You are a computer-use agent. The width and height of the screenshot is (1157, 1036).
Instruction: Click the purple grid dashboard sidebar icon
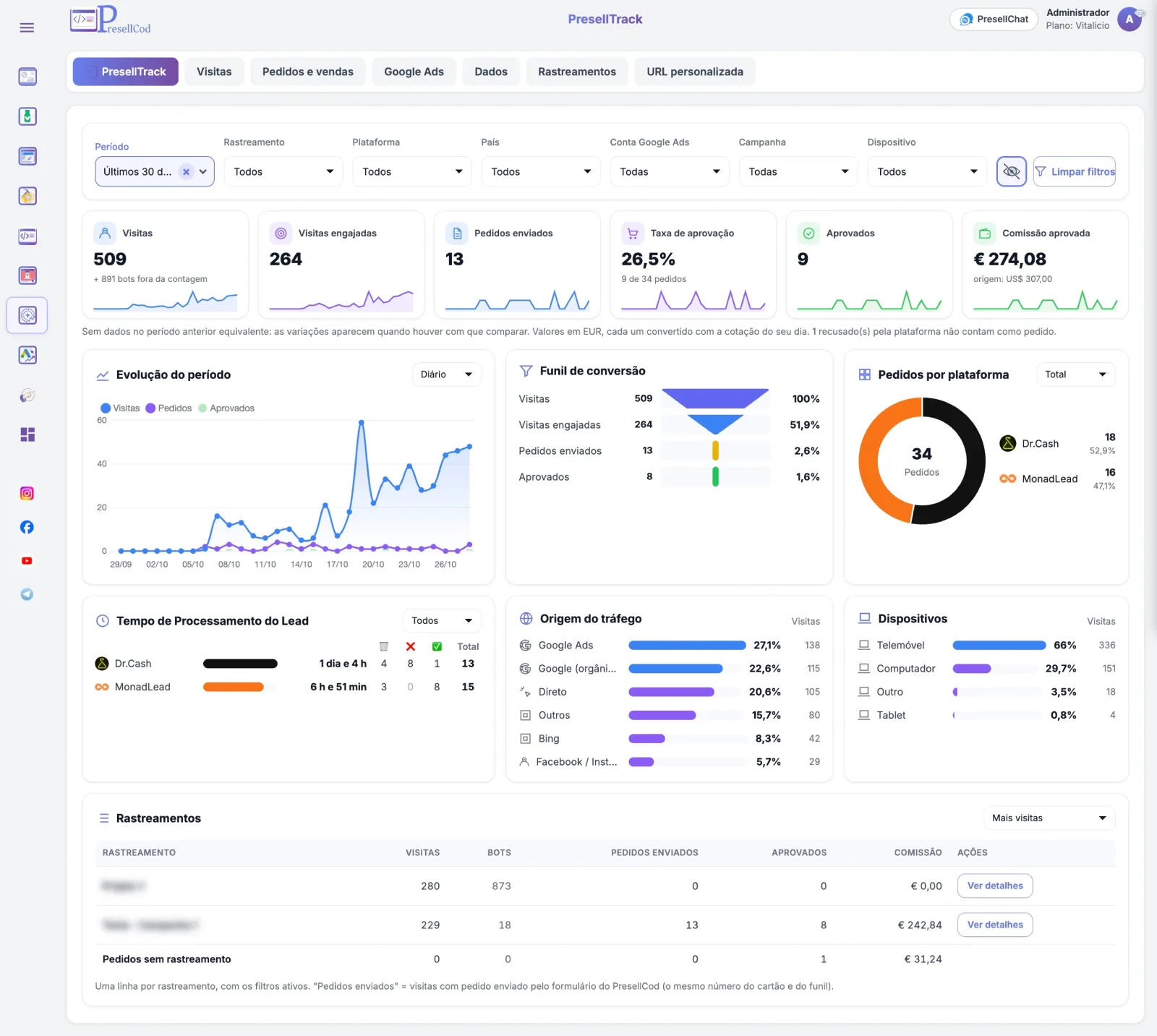27,434
